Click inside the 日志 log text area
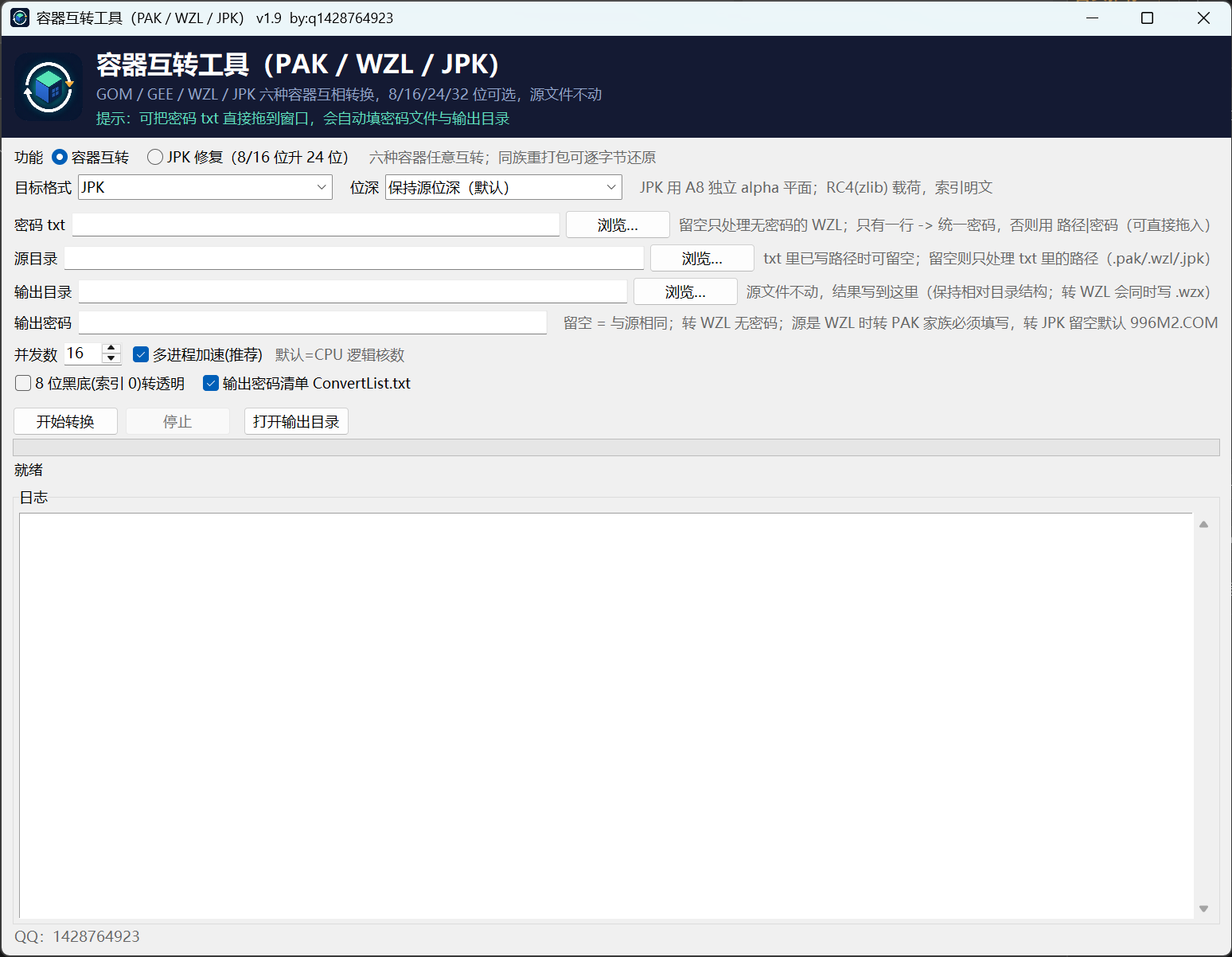This screenshot has width=1232, height=957. [x=606, y=716]
